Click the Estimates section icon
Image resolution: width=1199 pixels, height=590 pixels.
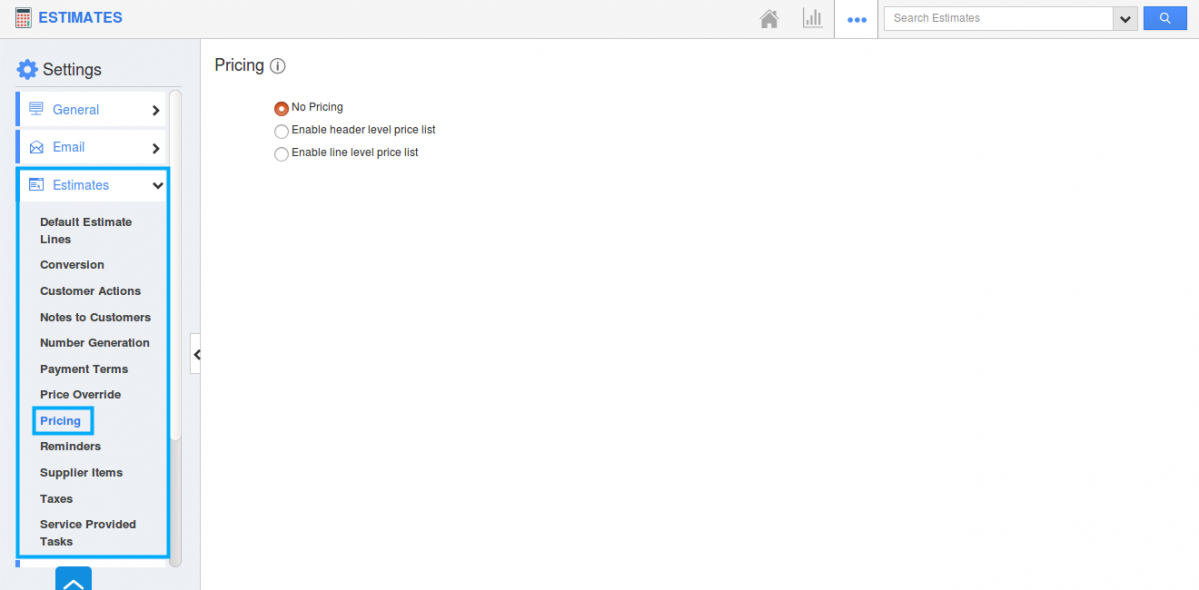pyautogui.click(x=37, y=184)
